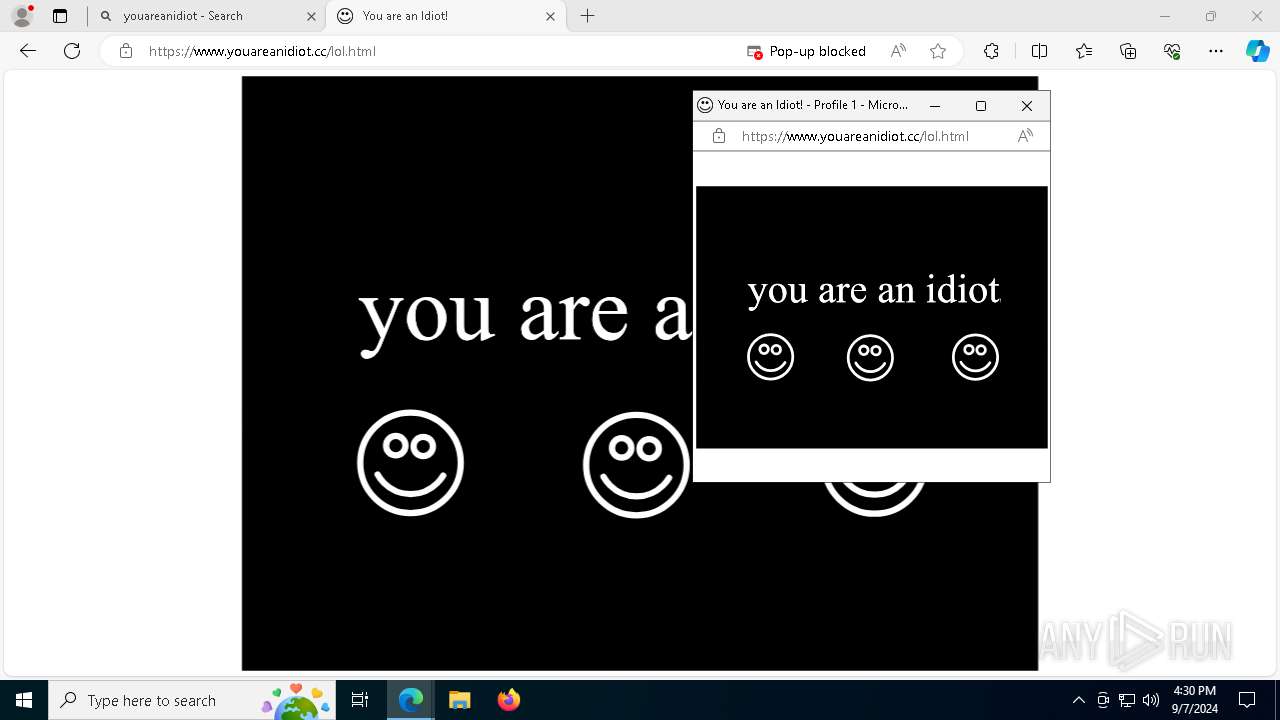Open the Collections icon

point(1128,51)
